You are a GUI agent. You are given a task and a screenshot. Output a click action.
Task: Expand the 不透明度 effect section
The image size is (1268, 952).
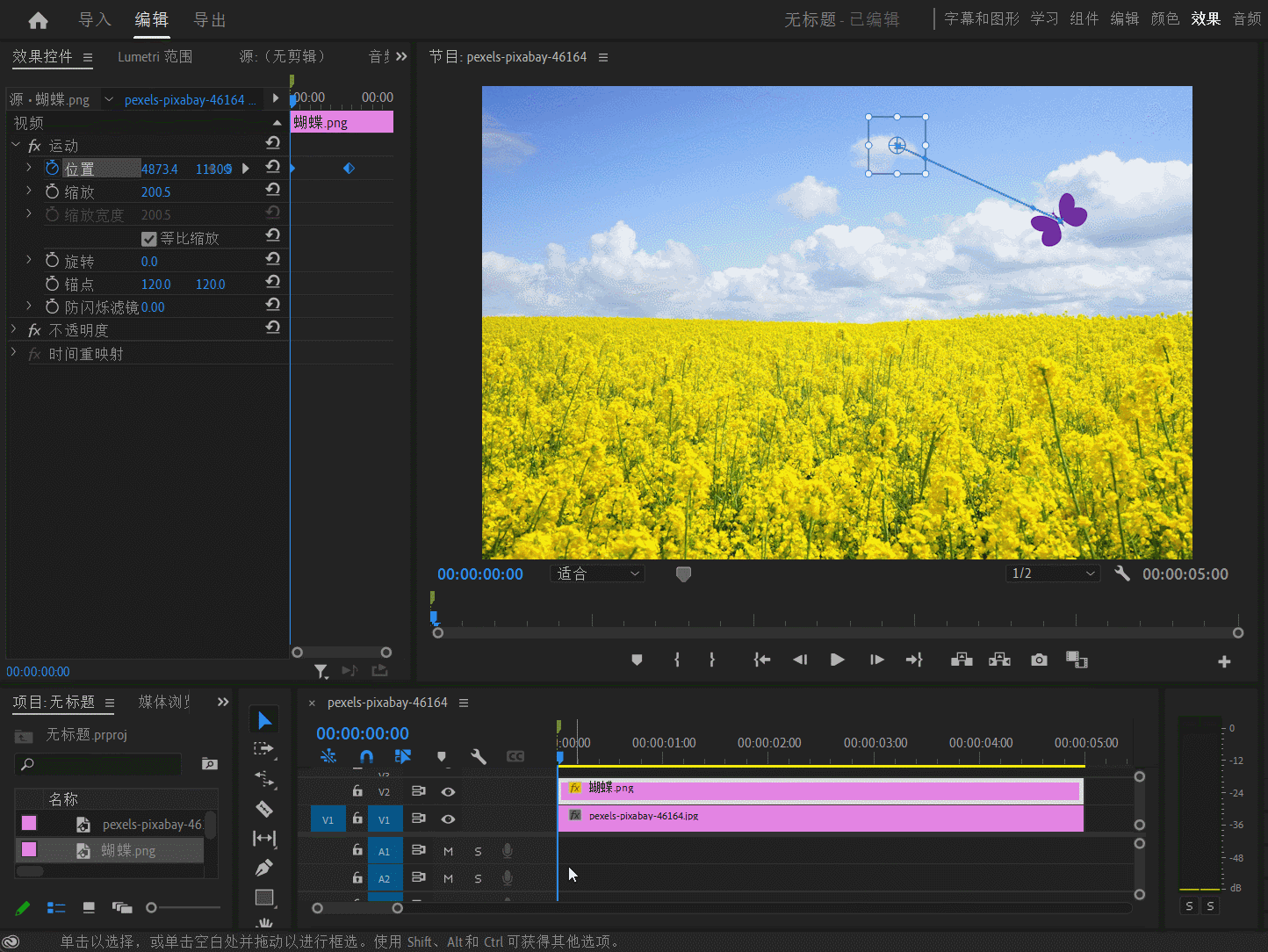[14, 330]
